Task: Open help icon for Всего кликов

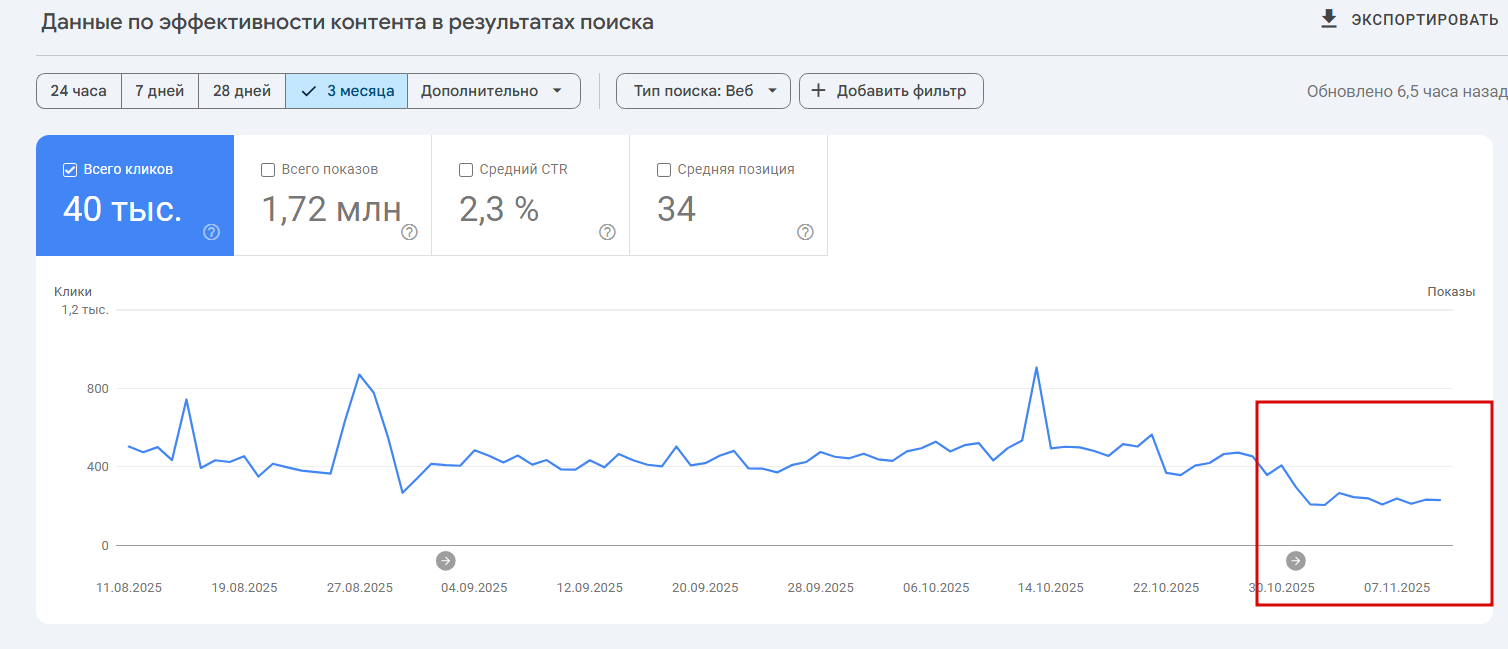Action: (x=211, y=232)
